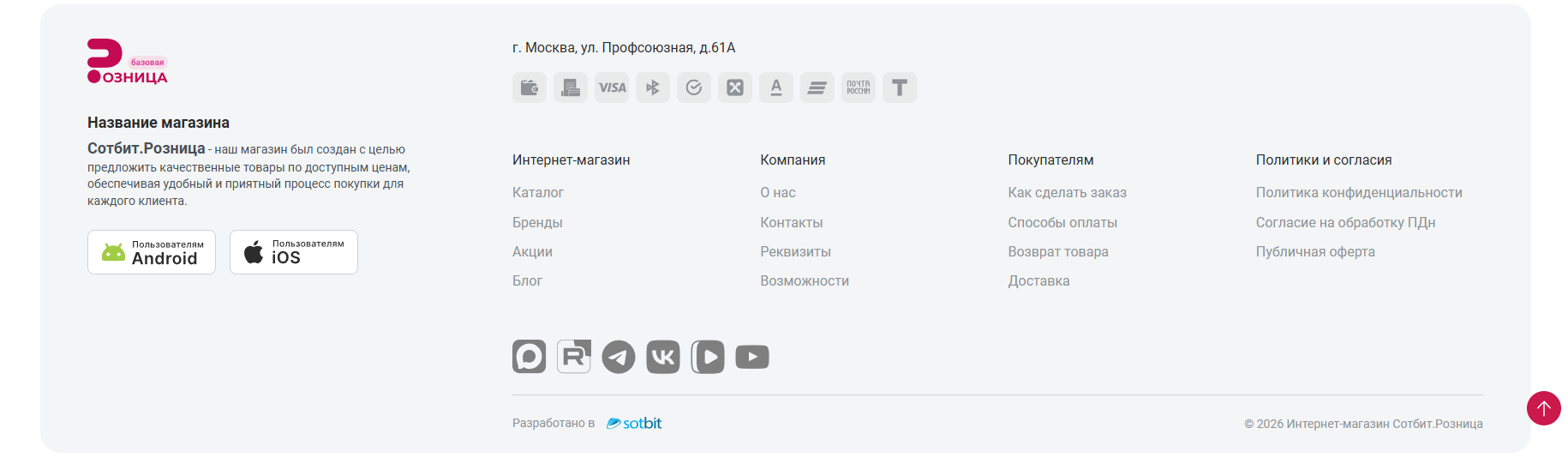The width and height of the screenshot is (1568, 464).
Task: Click the Название магазина heading
Action: (x=159, y=123)
